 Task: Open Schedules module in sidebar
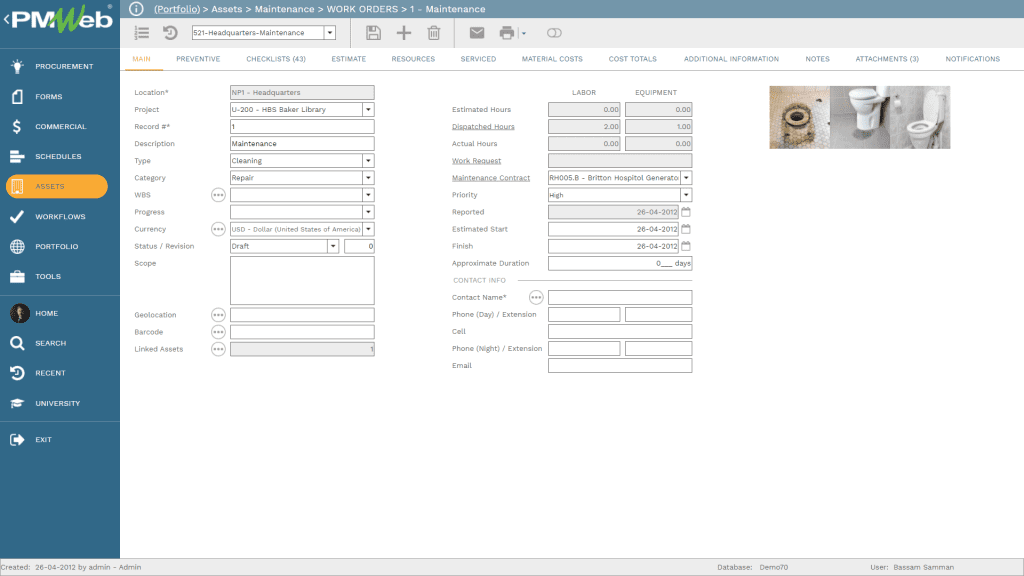point(59,156)
